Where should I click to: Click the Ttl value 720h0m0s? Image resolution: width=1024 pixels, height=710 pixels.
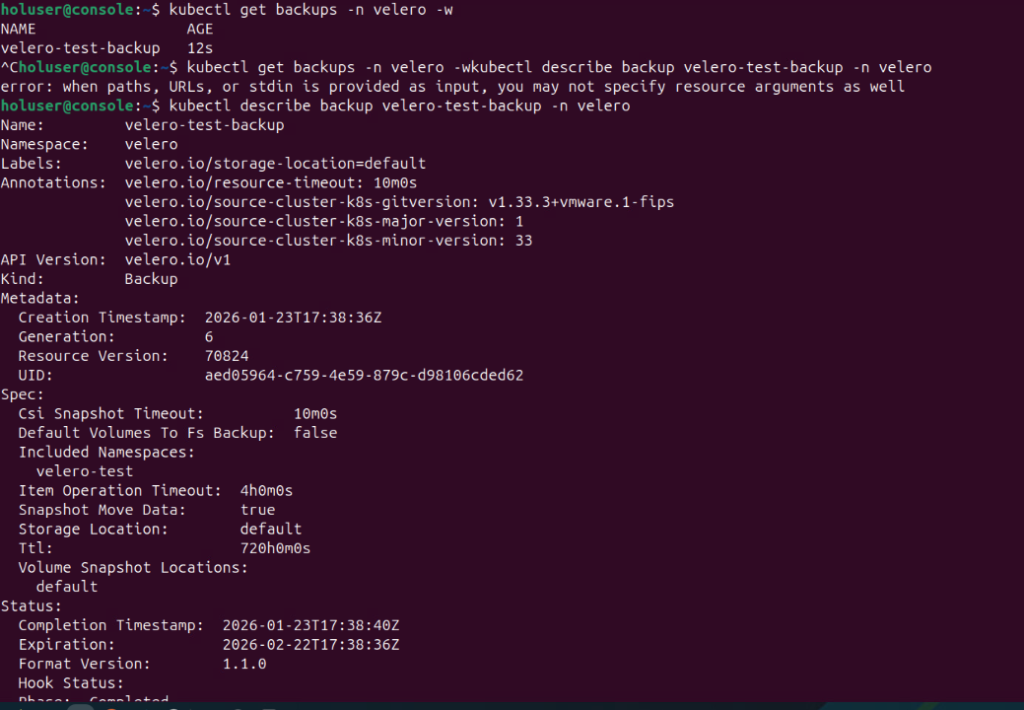(275, 548)
